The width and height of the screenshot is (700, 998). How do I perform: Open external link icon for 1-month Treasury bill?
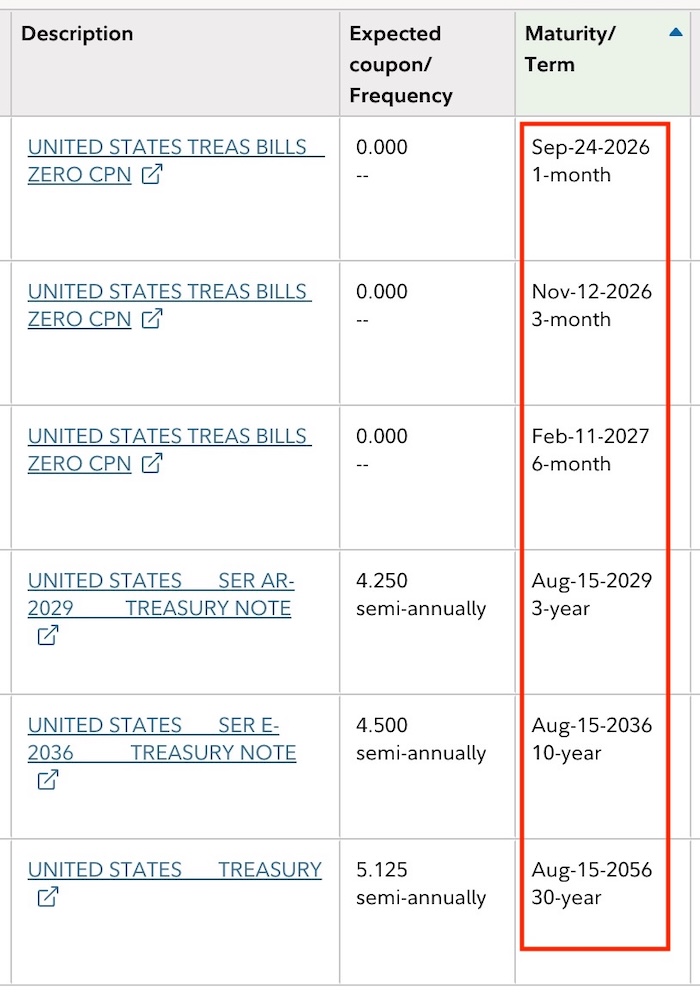tap(151, 174)
